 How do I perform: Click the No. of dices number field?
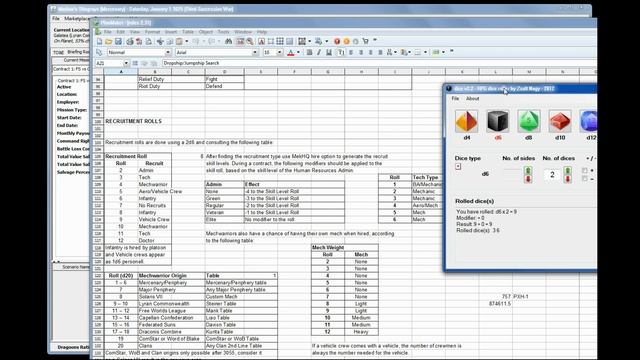coord(553,175)
